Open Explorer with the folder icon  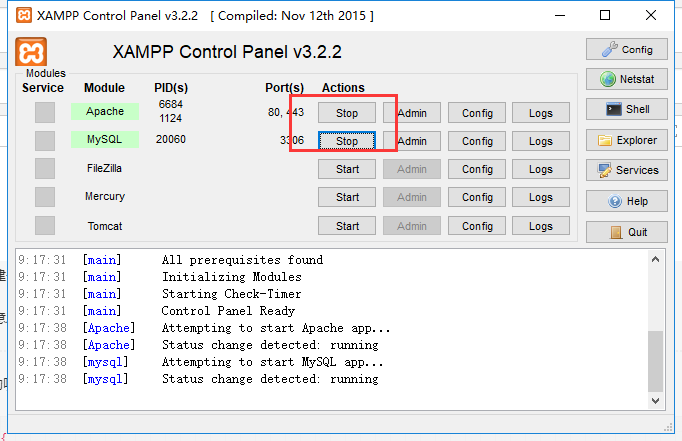(626, 140)
